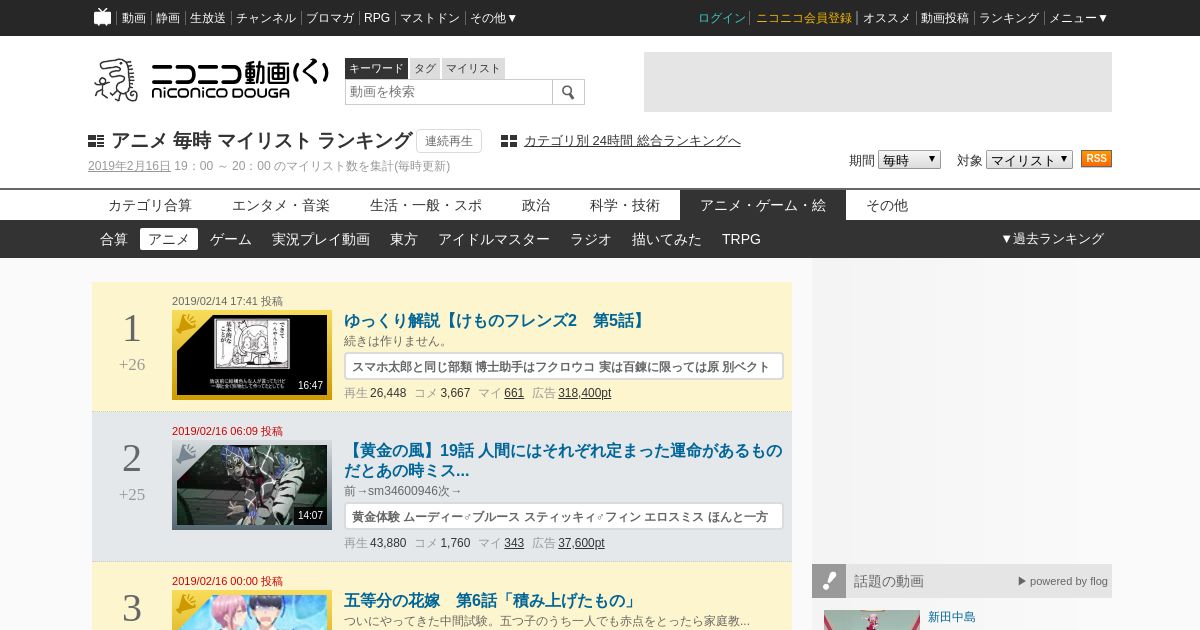Click the pen icon in 話題の動画 header
Viewport: 1200px width, 630px height.
(x=829, y=581)
